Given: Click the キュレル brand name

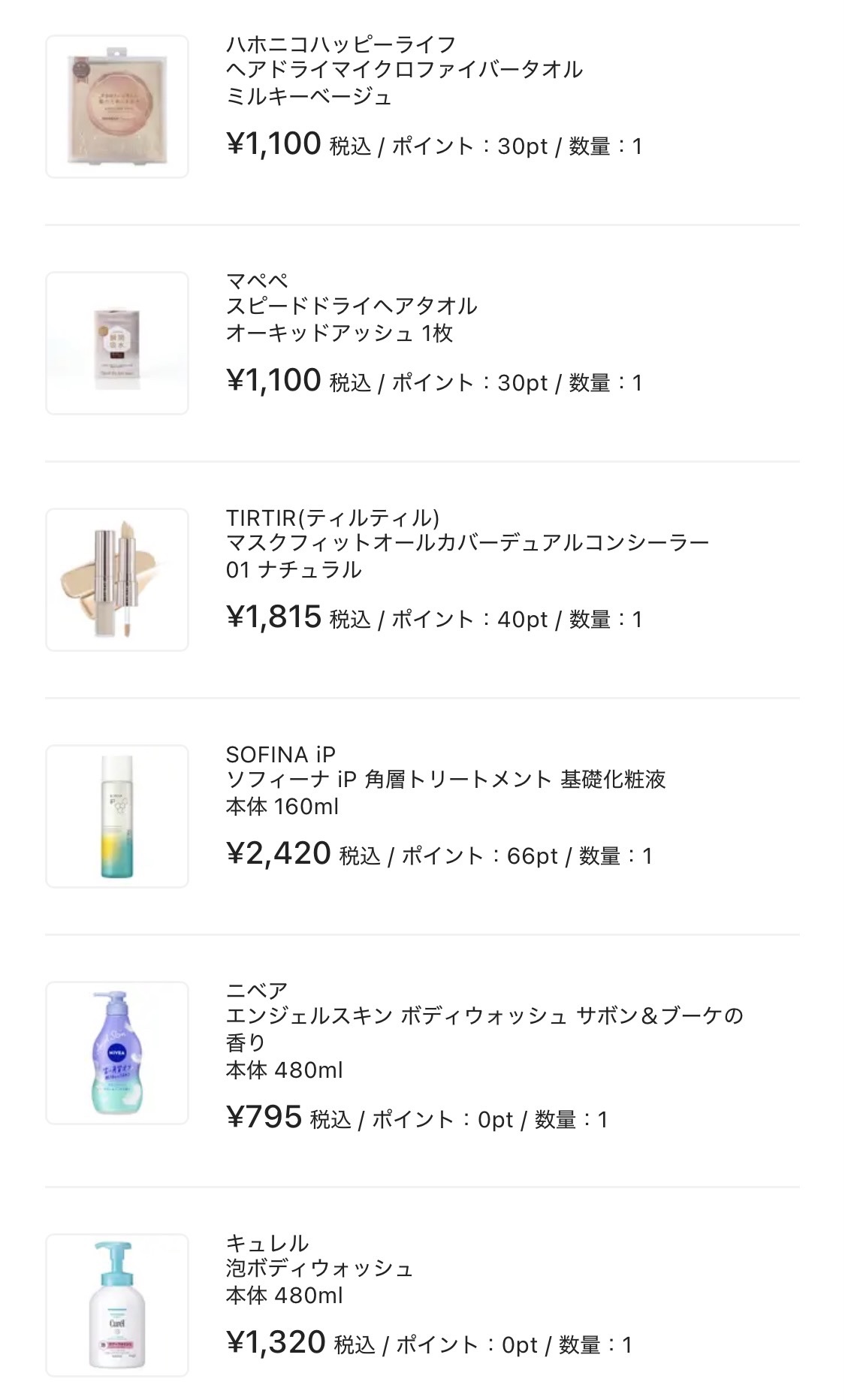Looking at the screenshot, I should pos(267,1243).
